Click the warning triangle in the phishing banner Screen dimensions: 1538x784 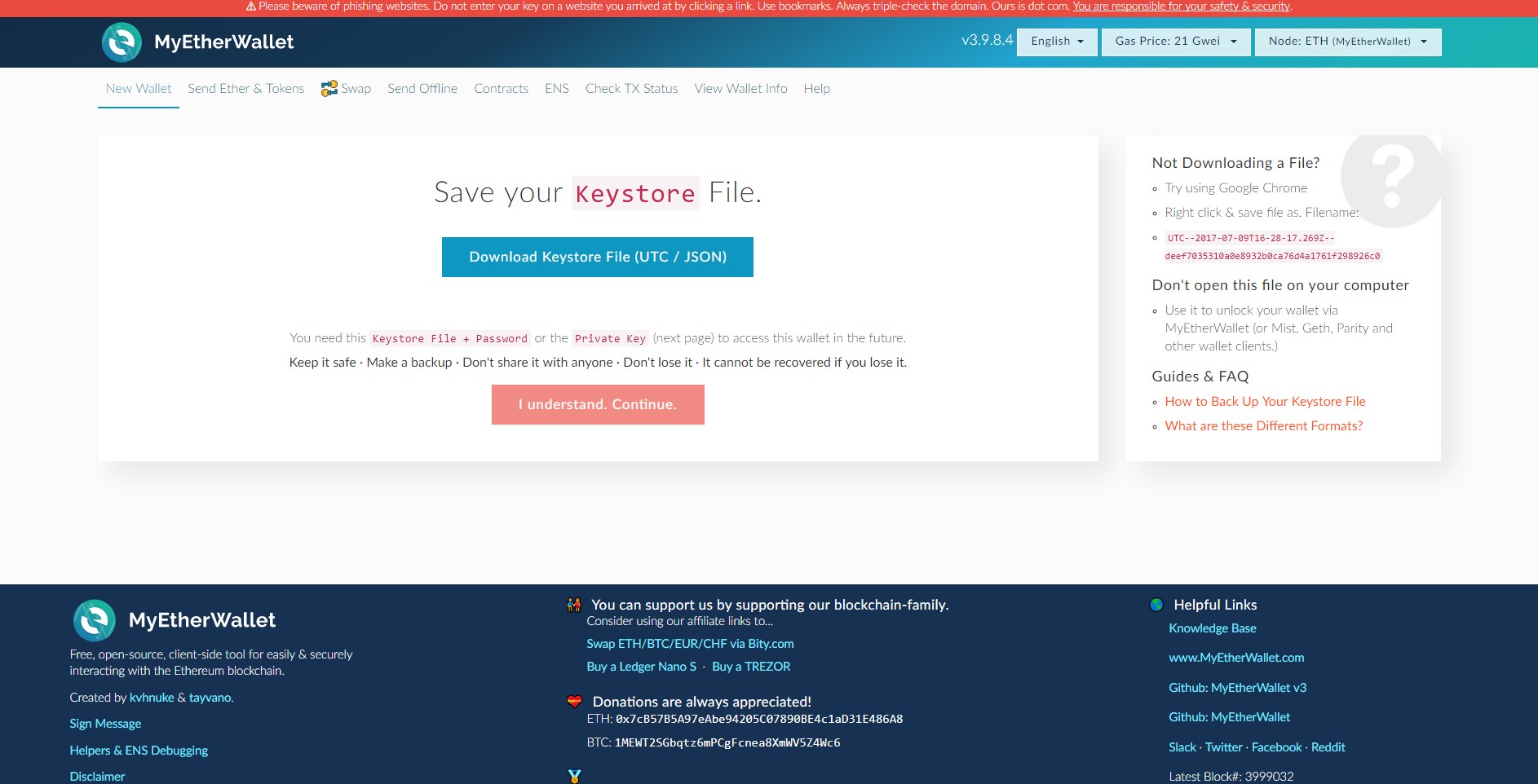251,7
